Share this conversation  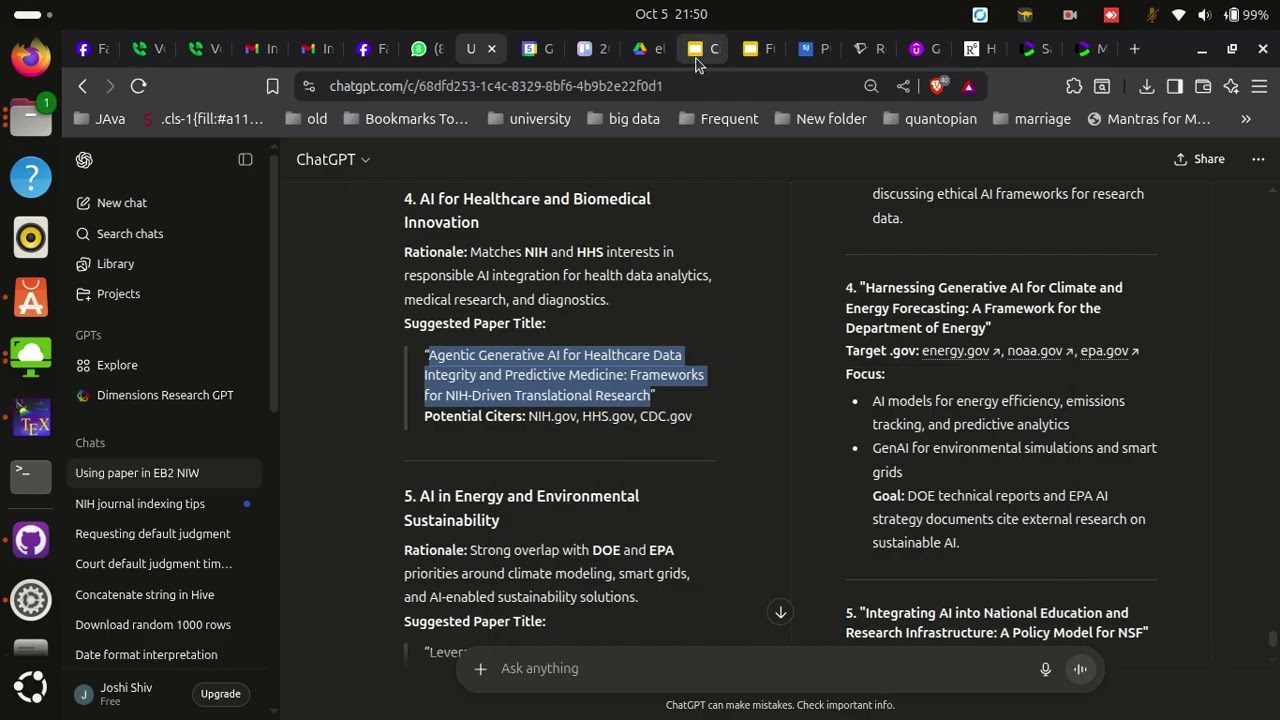click(x=1199, y=159)
